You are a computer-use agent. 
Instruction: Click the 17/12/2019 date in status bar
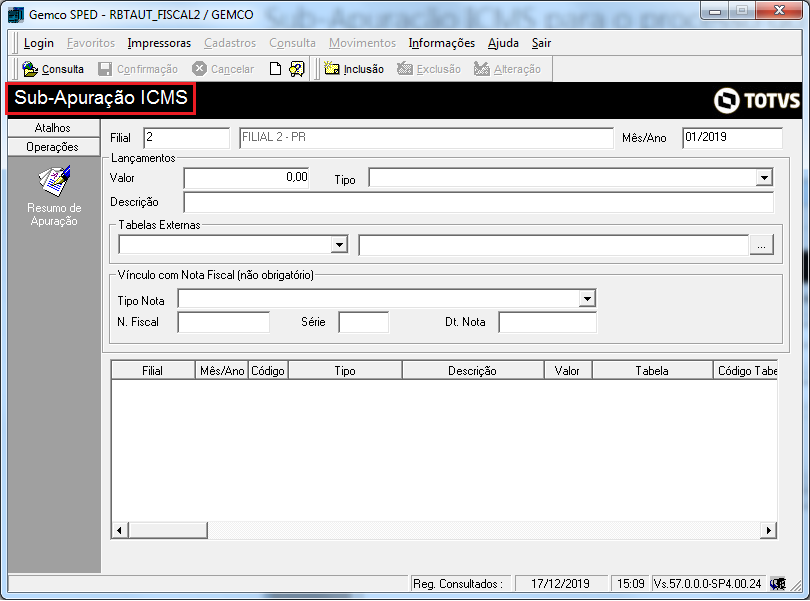(x=560, y=584)
